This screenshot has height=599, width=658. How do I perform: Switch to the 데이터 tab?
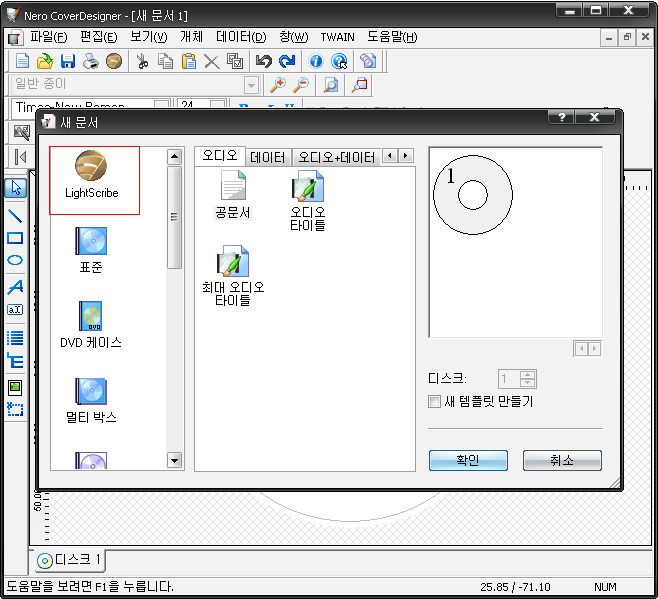tap(267, 158)
